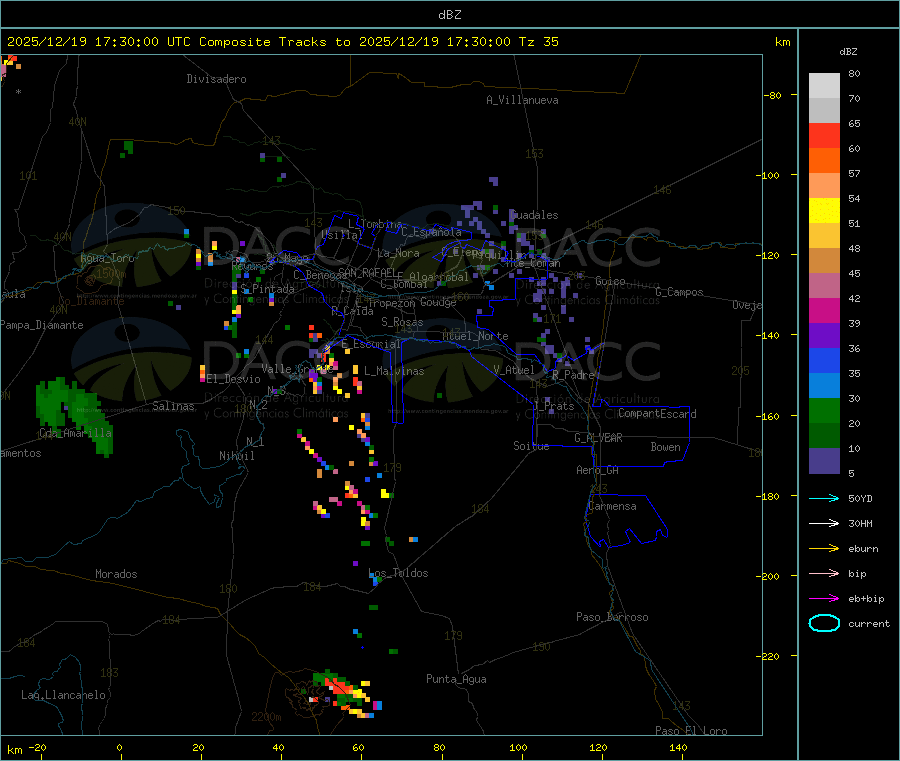
Task: Click the 'Bowen' map label
Action: pyautogui.click(x=665, y=447)
